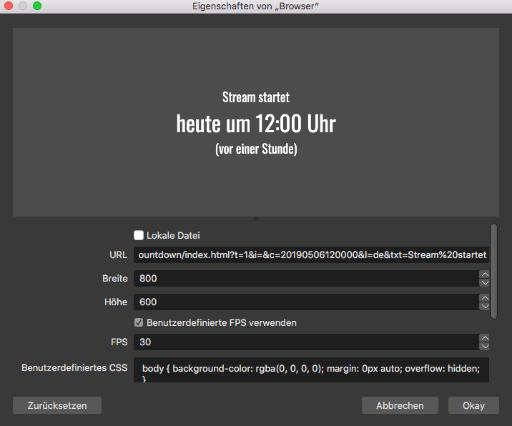Click into the Höhe field showing 600

(x=307, y=302)
